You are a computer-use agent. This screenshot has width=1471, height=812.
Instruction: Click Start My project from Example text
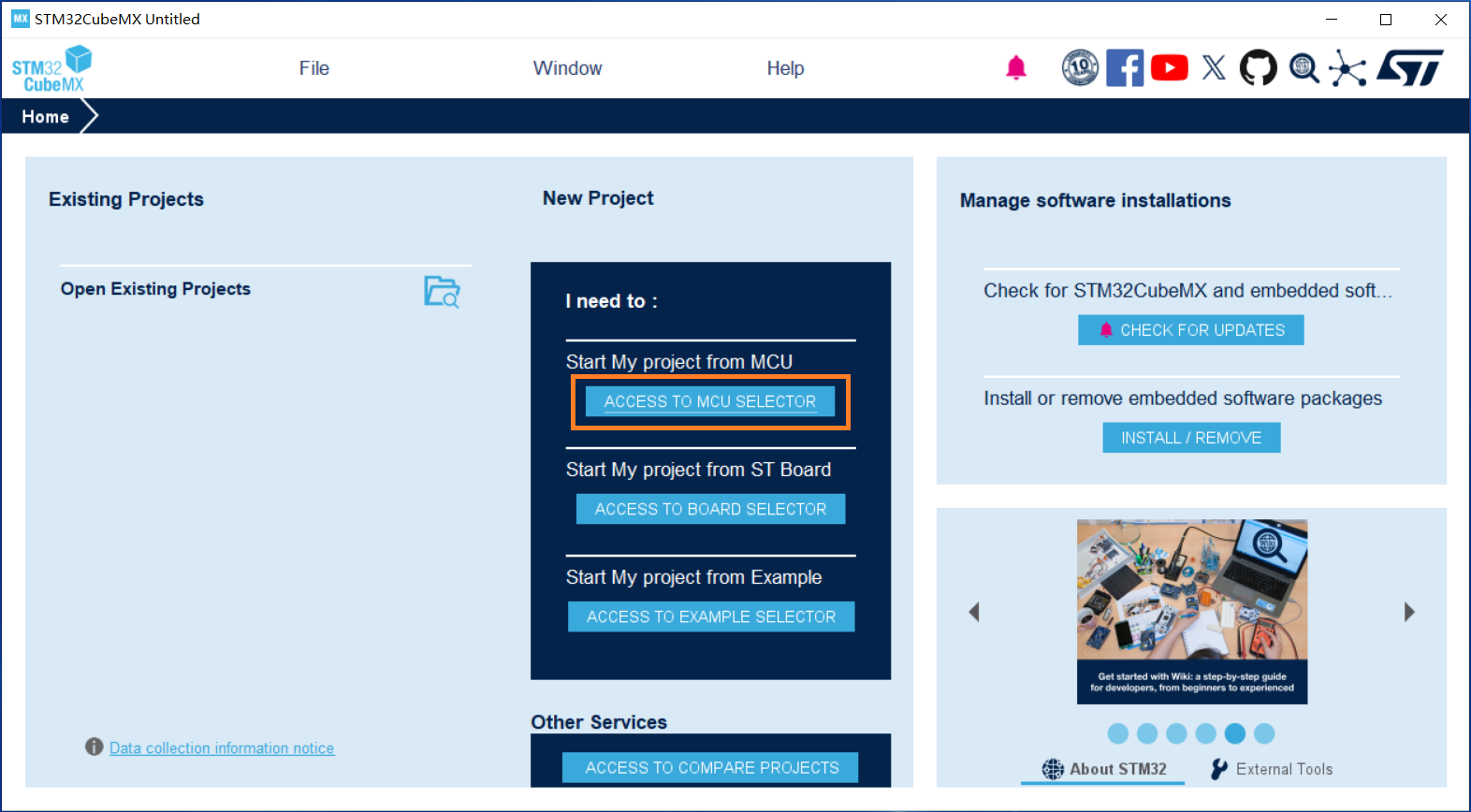pos(693,577)
